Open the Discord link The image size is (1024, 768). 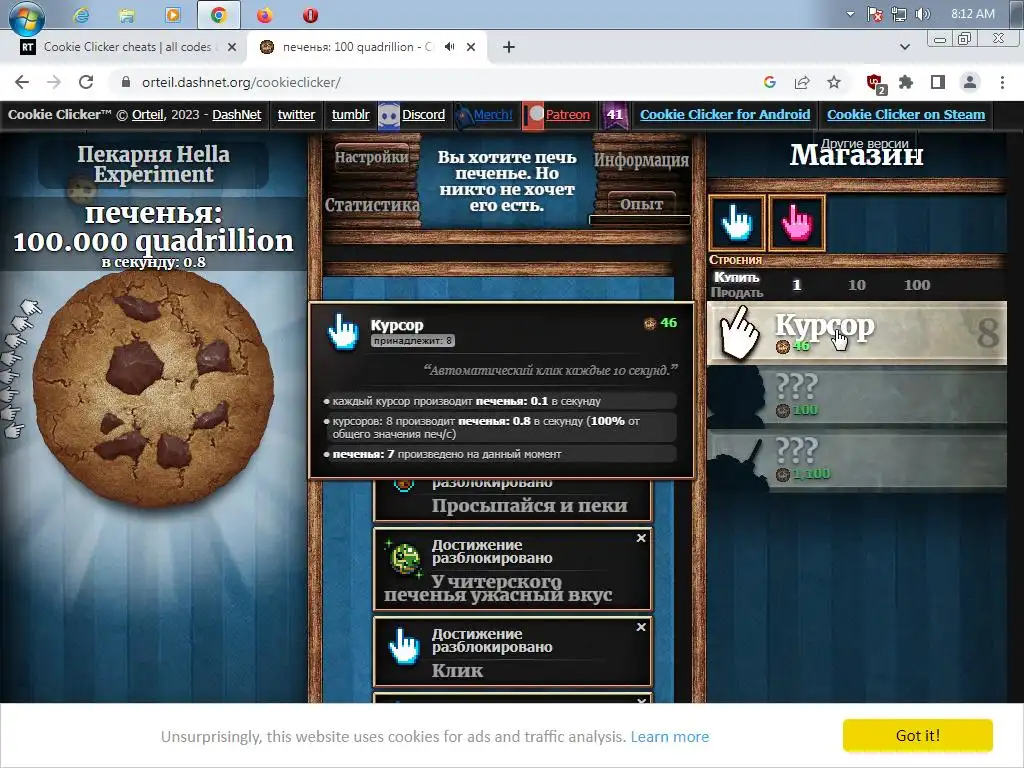click(423, 115)
